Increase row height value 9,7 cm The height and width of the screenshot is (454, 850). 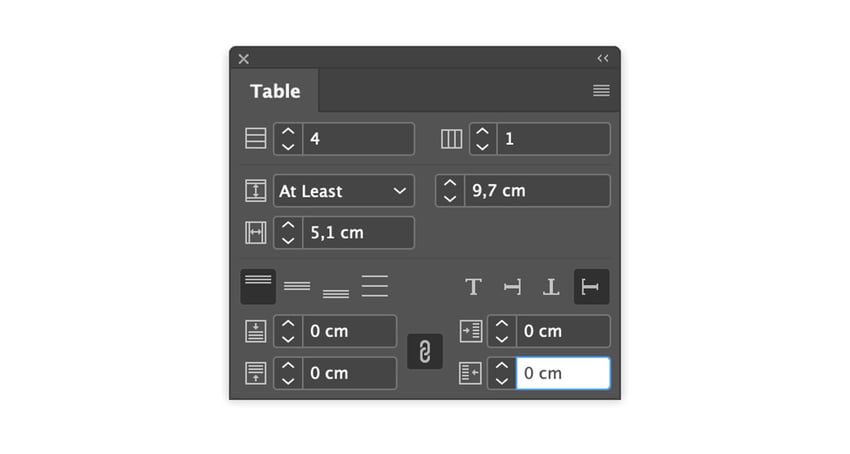point(450,183)
